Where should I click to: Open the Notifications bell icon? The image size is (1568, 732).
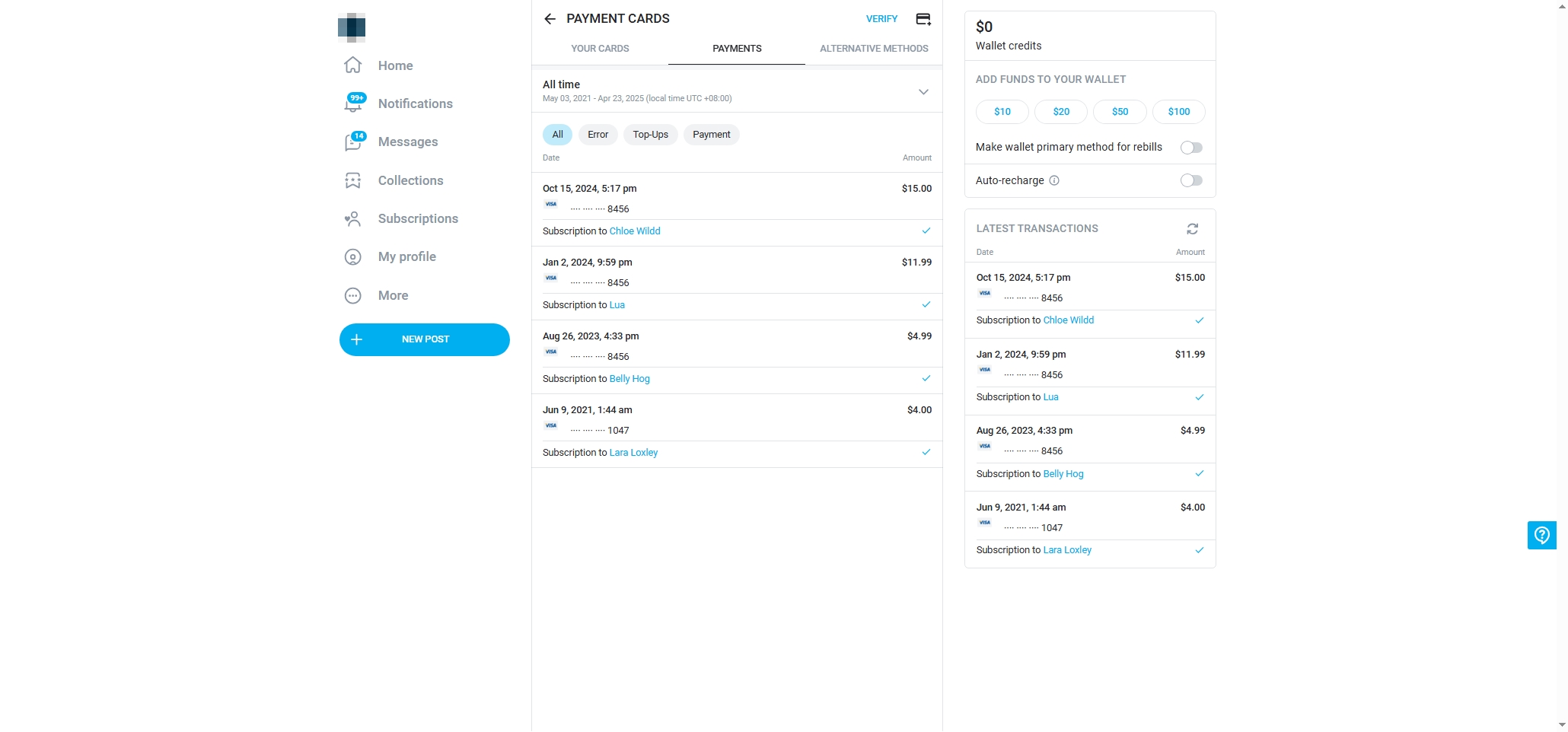pyautogui.click(x=353, y=103)
